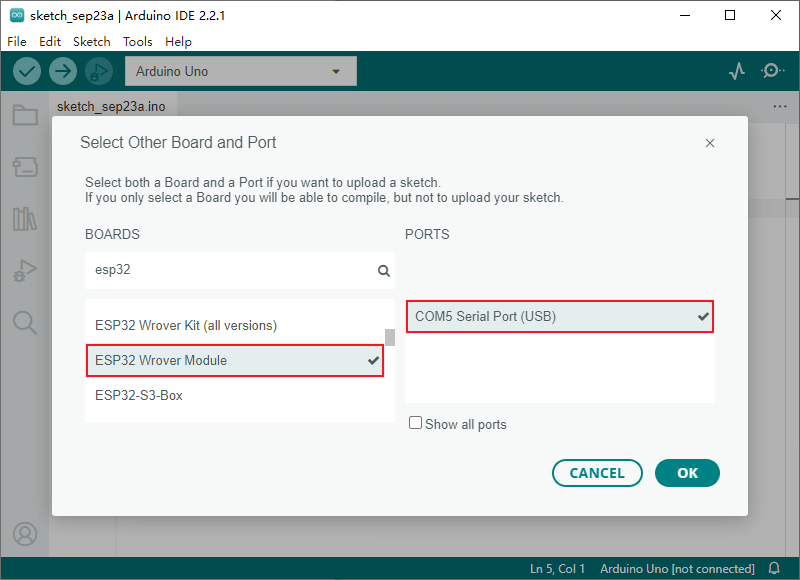Screen dimensions: 800x580
Task: Select ESP32 Wrover Module board
Action: 235,360
